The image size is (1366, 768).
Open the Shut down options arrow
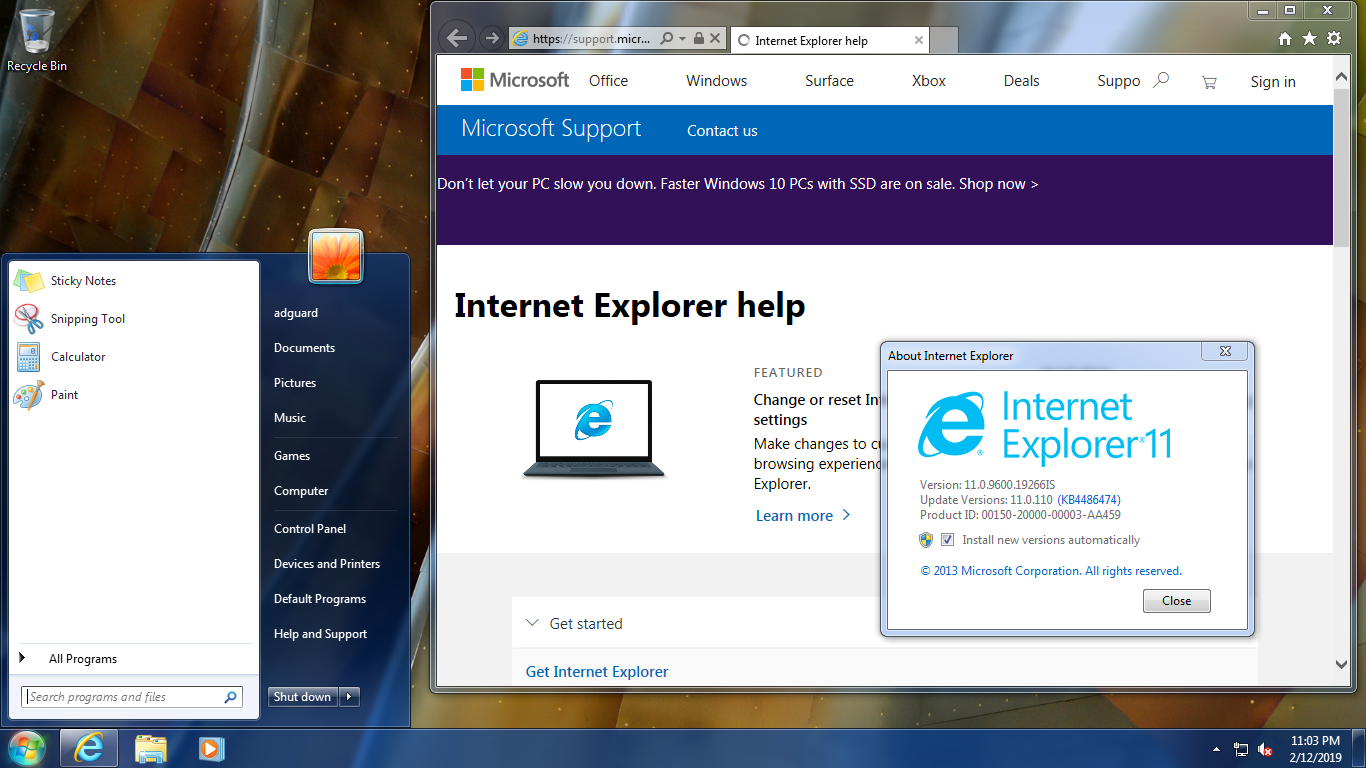(349, 697)
